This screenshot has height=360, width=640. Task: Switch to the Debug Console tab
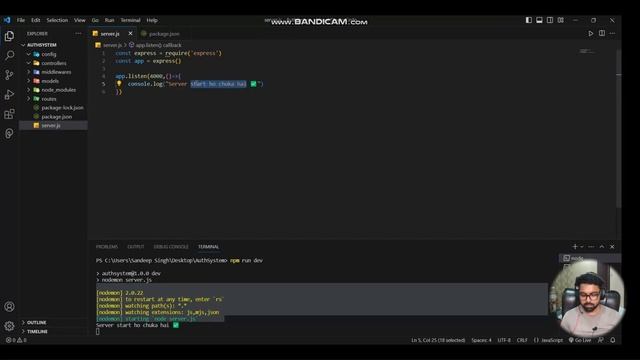(171, 247)
